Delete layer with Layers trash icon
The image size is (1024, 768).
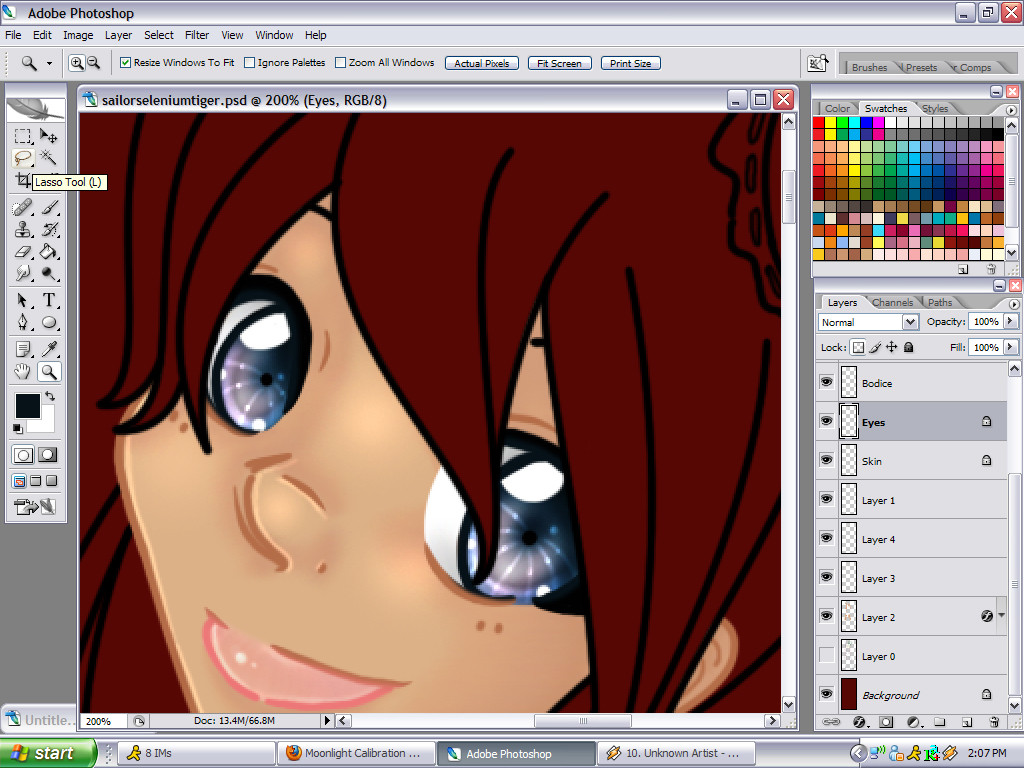pyautogui.click(x=994, y=722)
